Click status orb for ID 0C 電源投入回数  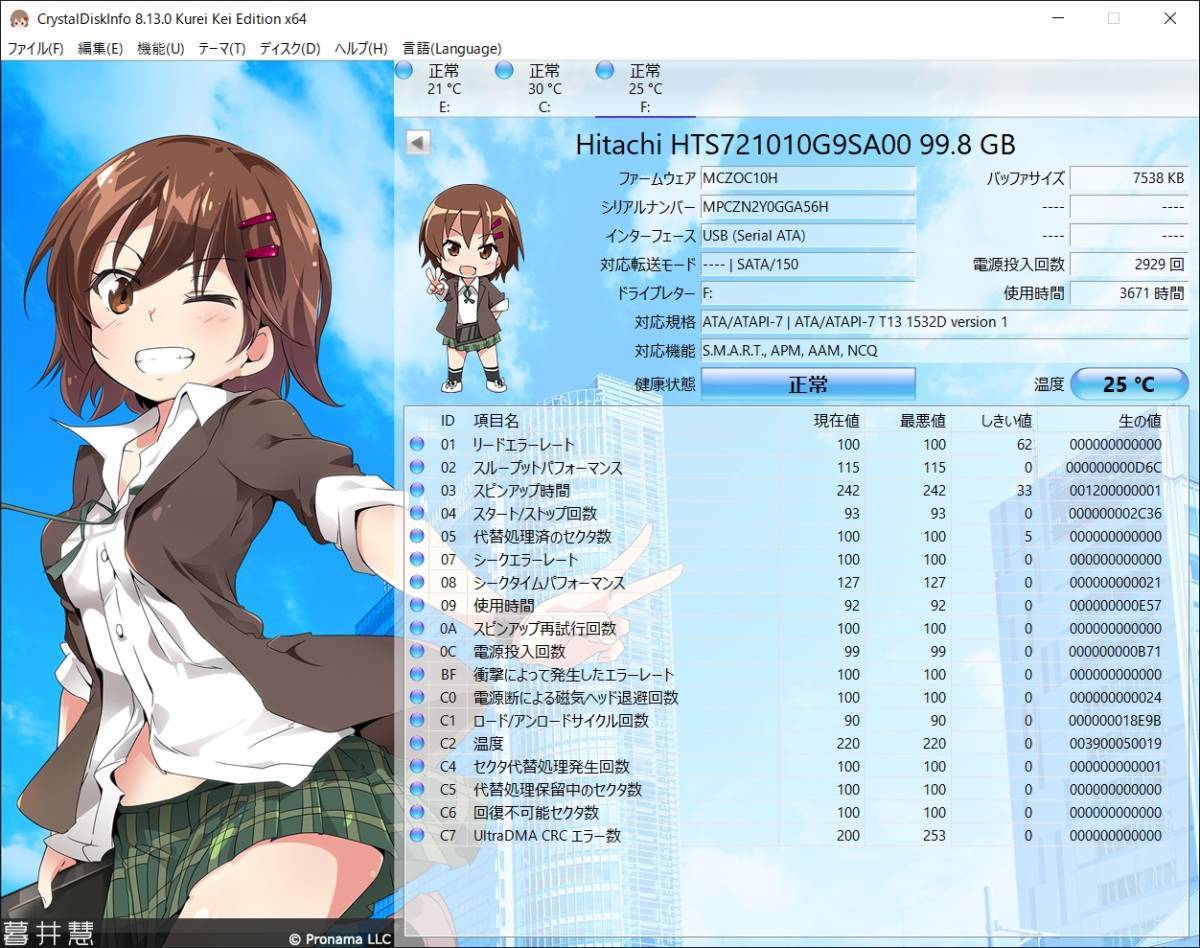pyautogui.click(x=417, y=651)
